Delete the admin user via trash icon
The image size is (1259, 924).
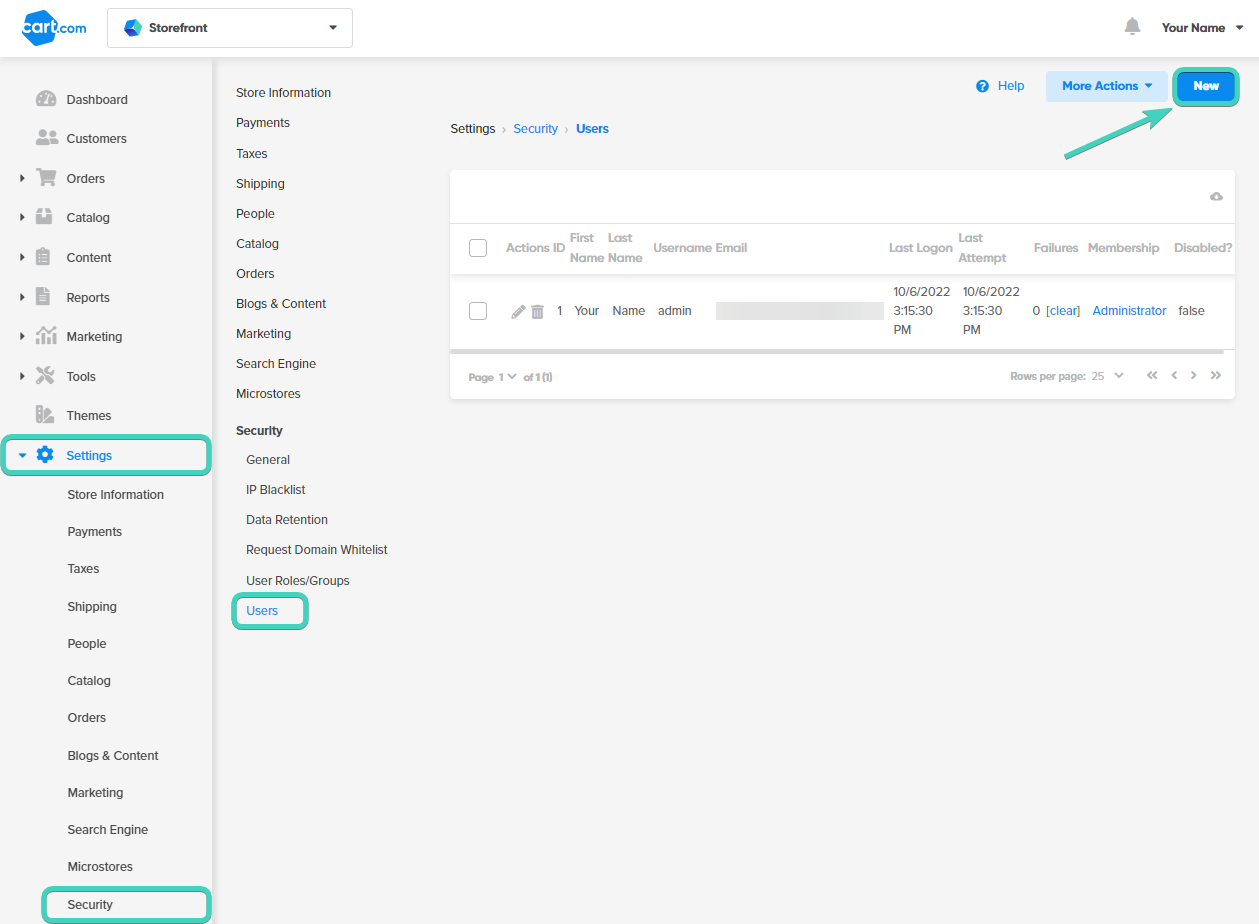pyautogui.click(x=538, y=310)
